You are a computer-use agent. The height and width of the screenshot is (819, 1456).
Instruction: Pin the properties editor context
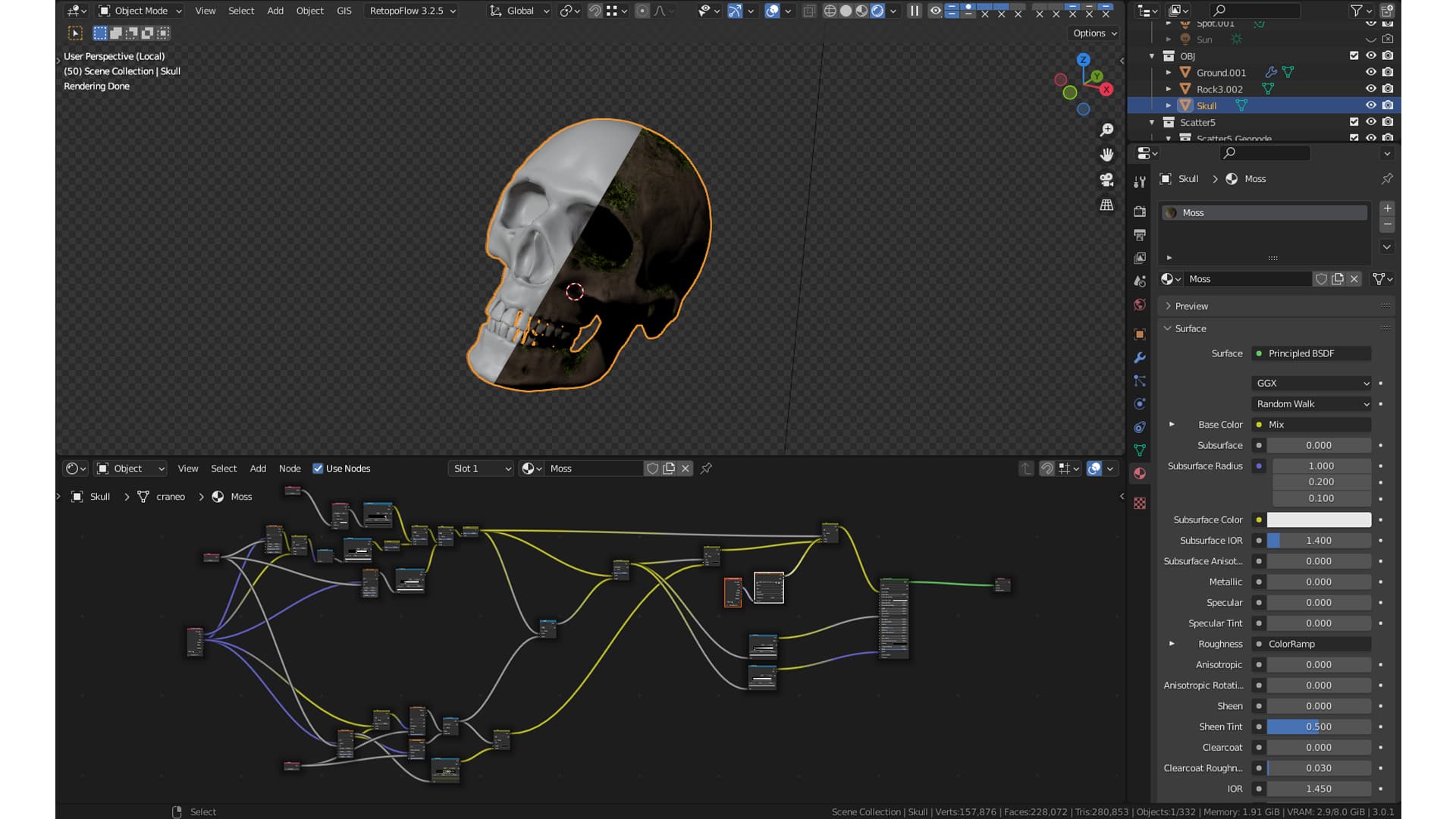pyautogui.click(x=1387, y=179)
